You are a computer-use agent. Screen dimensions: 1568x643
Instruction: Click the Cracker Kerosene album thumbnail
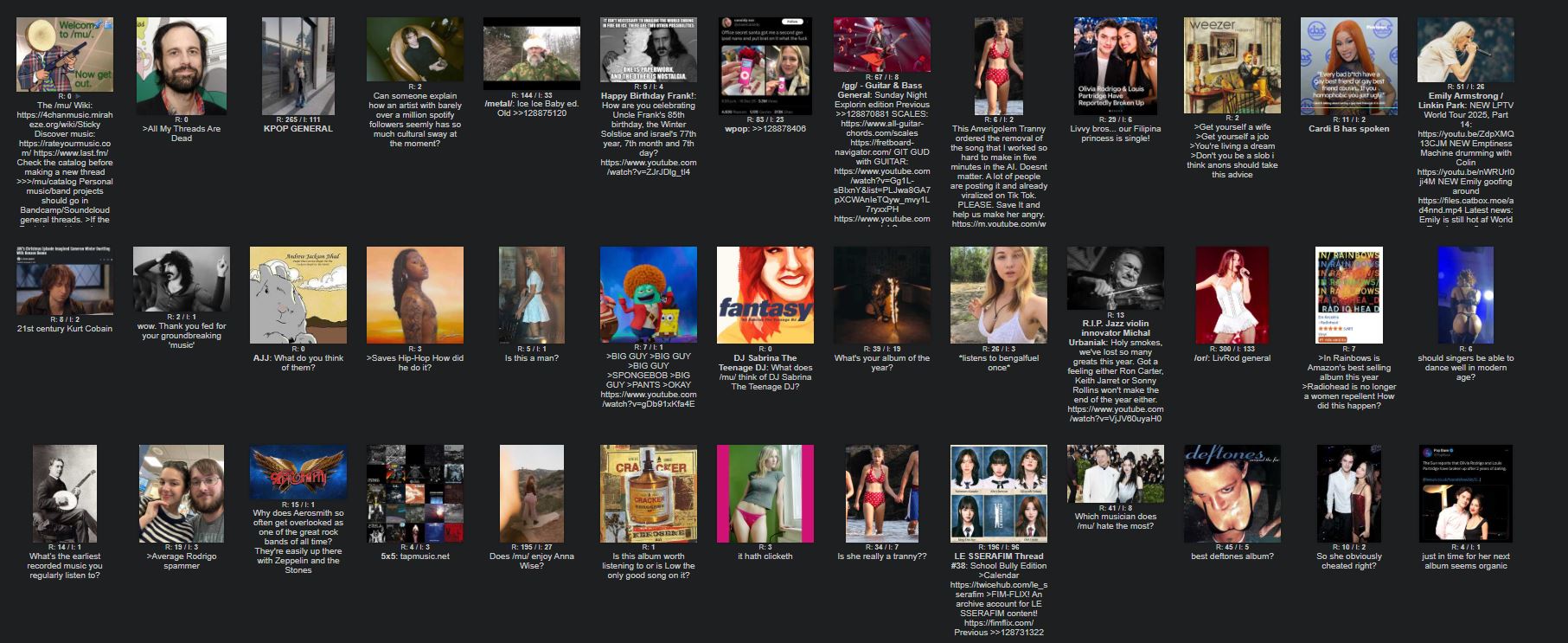coord(649,494)
